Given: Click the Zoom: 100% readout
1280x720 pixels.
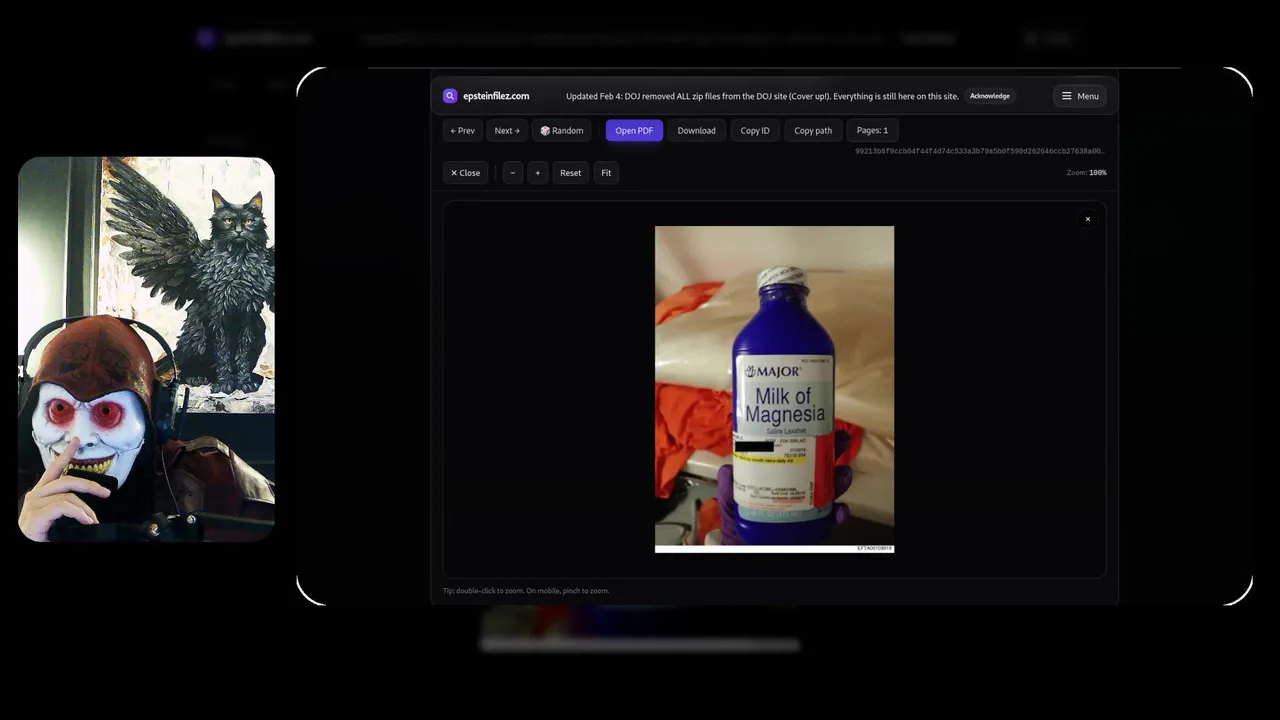Looking at the screenshot, I should pos(1086,173).
